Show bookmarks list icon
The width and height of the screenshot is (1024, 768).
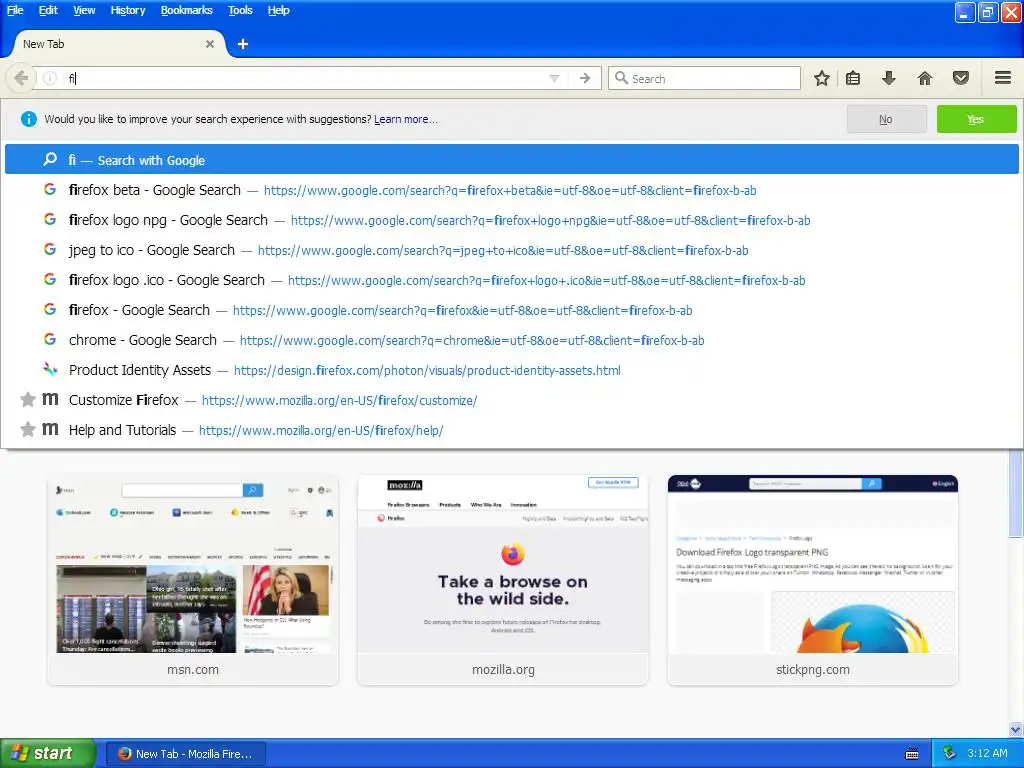click(x=853, y=78)
